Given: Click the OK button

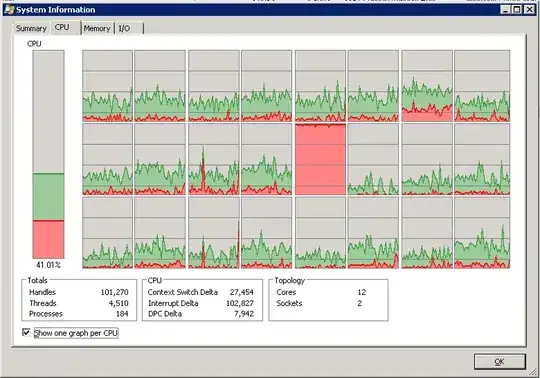Looking at the screenshot, I should (x=500, y=361).
